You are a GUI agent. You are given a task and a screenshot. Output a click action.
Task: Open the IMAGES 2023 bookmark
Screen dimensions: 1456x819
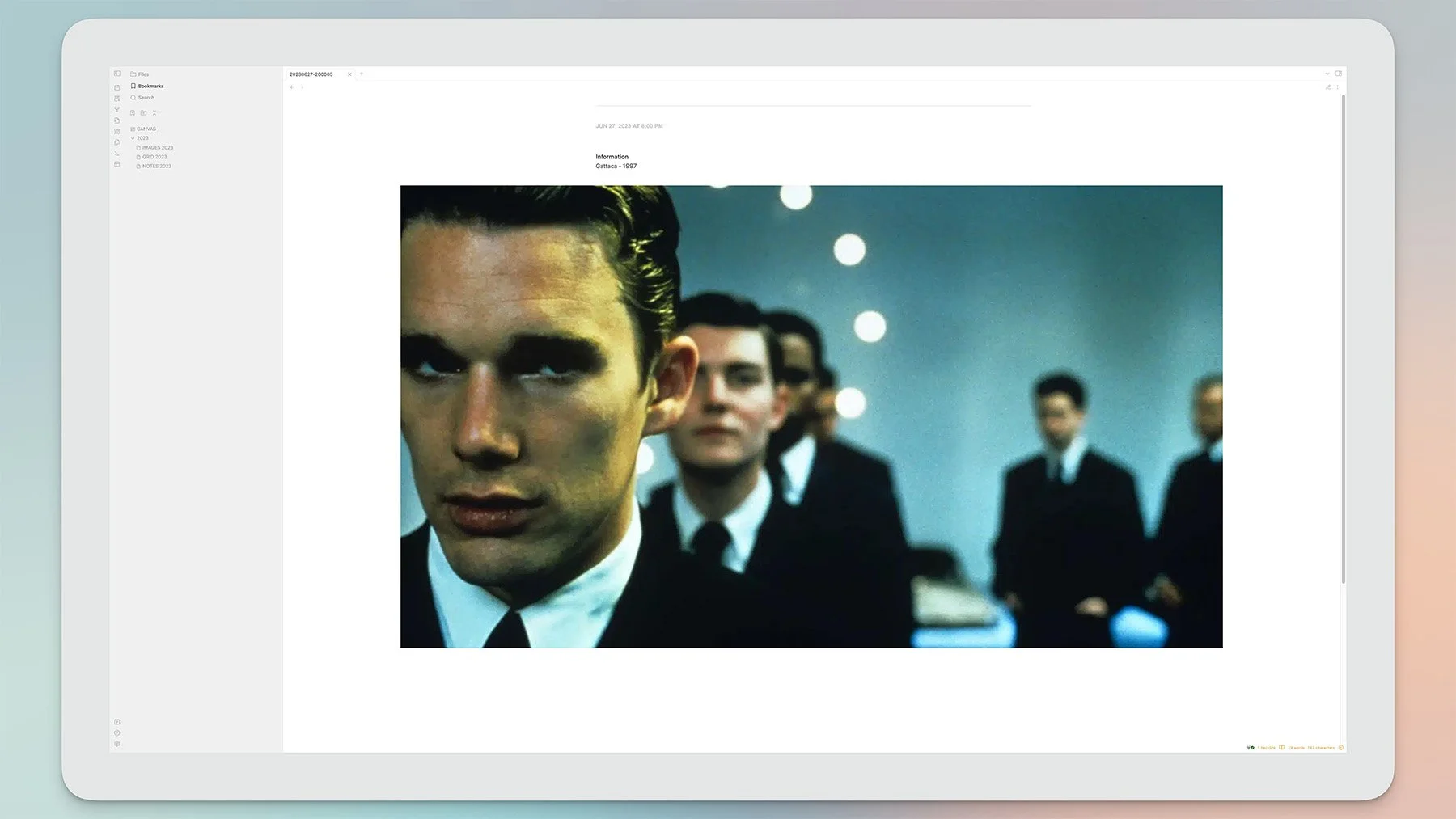(154, 147)
